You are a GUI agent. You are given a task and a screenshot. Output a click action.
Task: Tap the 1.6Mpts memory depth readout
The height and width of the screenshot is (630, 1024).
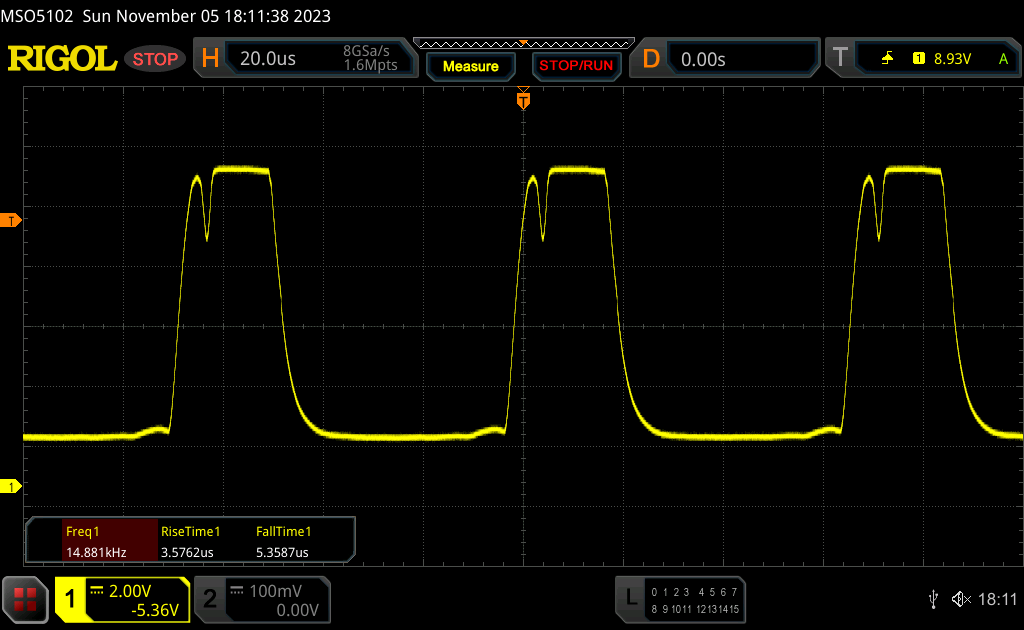(x=370, y=65)
